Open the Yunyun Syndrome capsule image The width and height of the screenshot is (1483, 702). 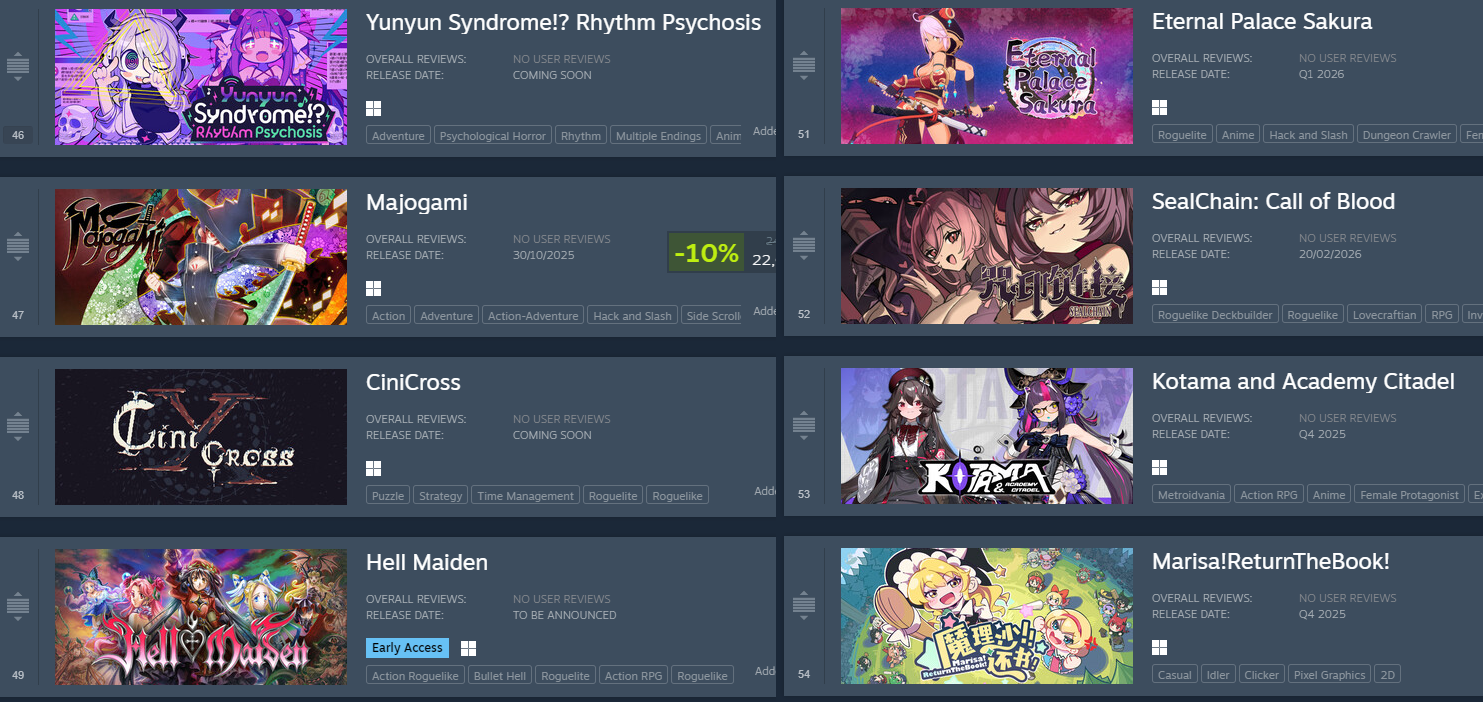pyautogui.click(x=201, y=77)
